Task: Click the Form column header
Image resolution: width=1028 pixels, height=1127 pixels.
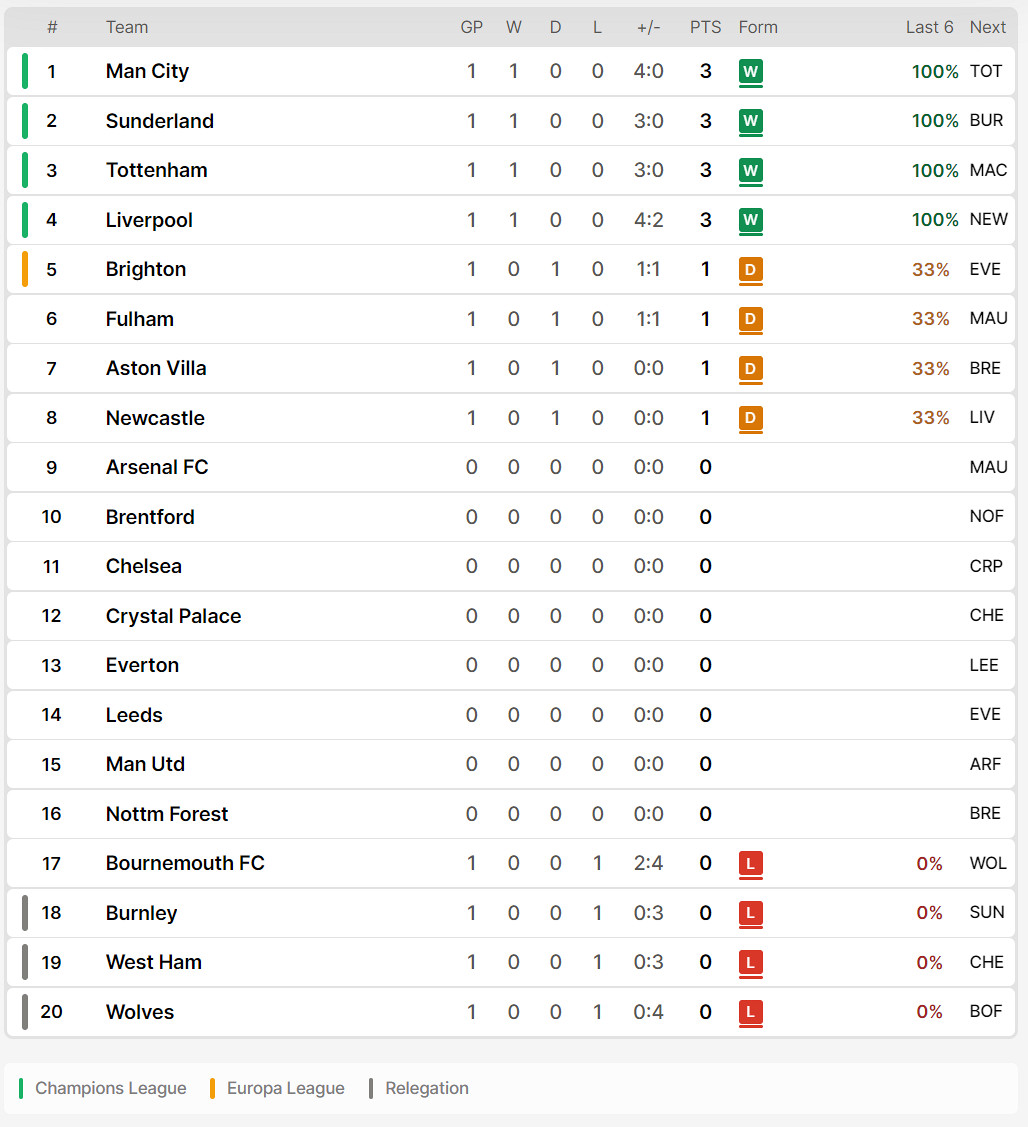Action: [x=758, y=27]
